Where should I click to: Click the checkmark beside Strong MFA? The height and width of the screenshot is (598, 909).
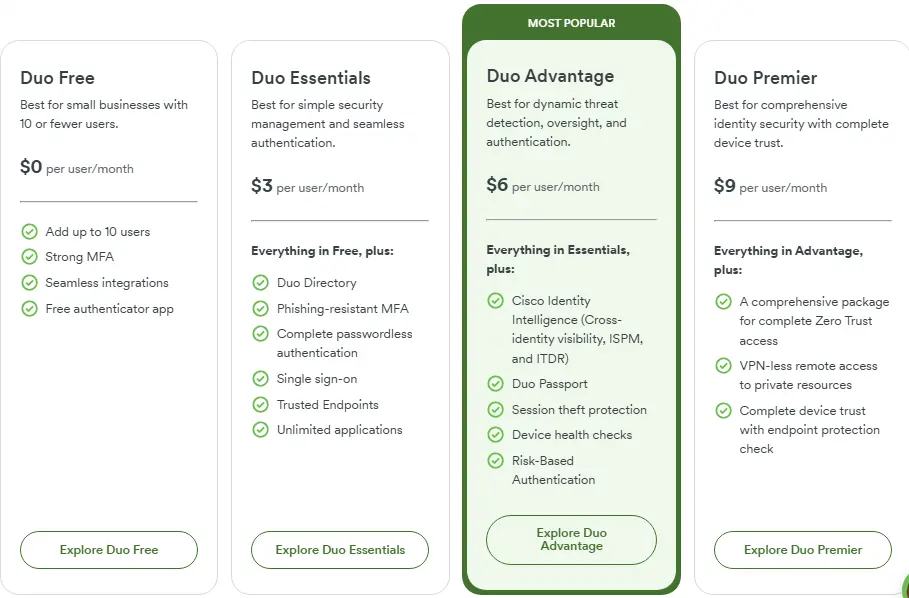coord(29,257)
